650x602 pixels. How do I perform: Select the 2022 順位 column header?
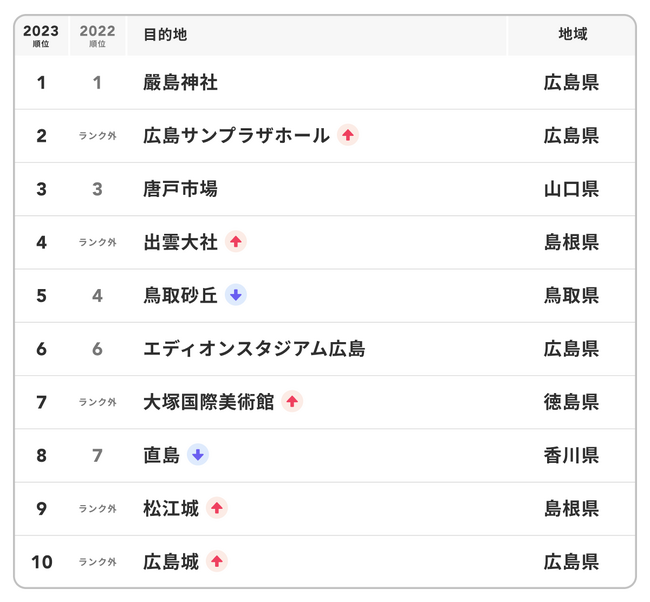click(x=97, y=35)
